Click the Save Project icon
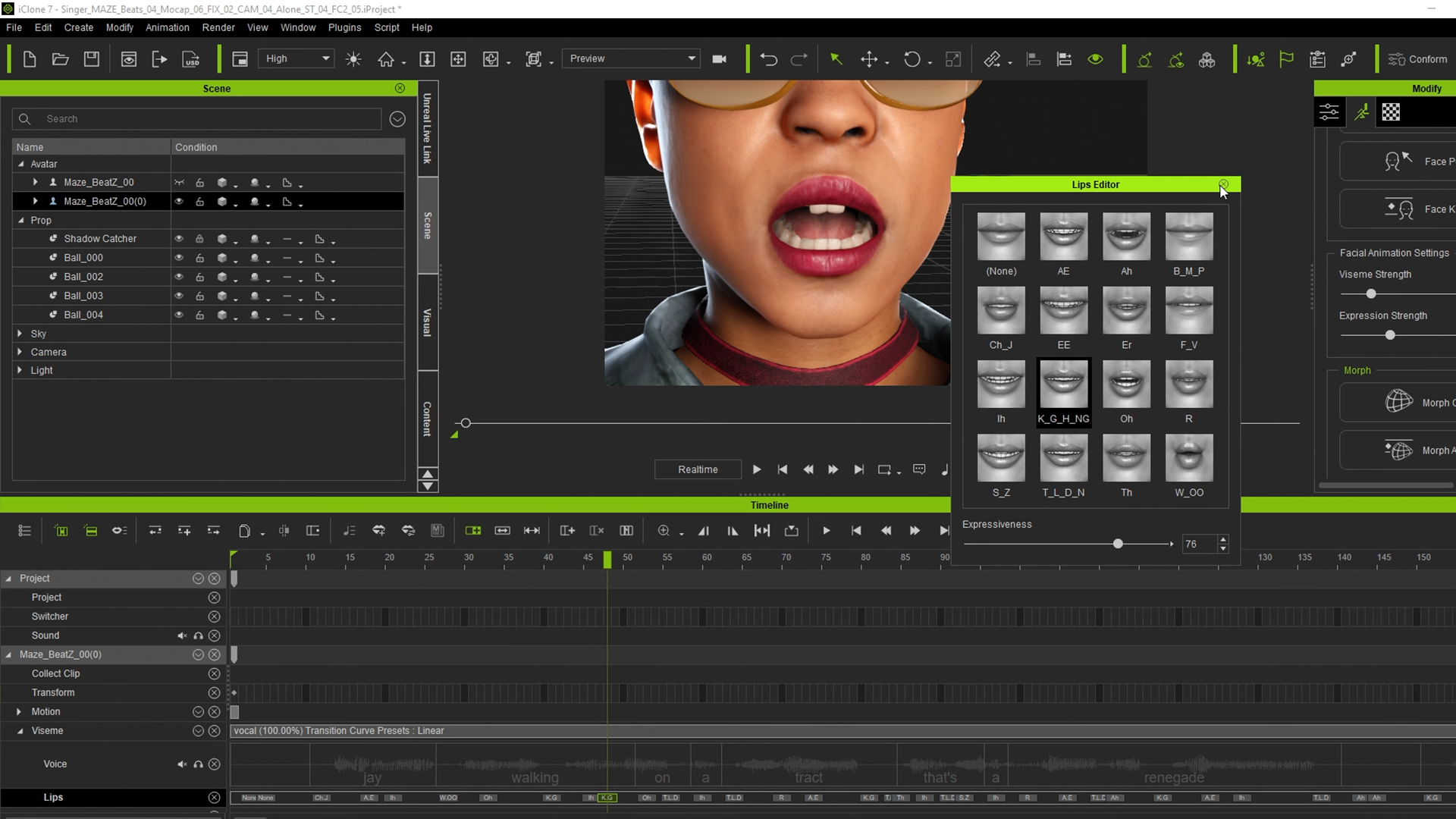Viewport: 1456px width, 819px height. point(91,59)
